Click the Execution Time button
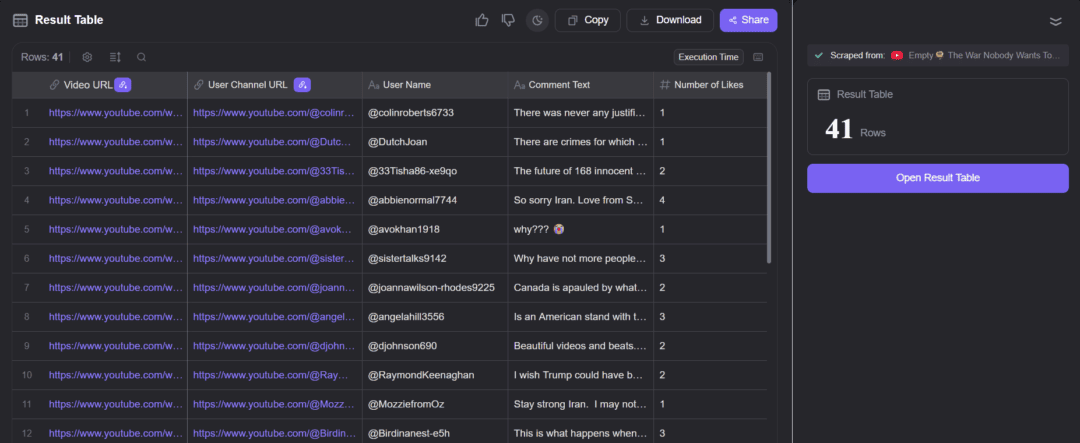The width and height of the screenshot is (1080, 443). 709,57
